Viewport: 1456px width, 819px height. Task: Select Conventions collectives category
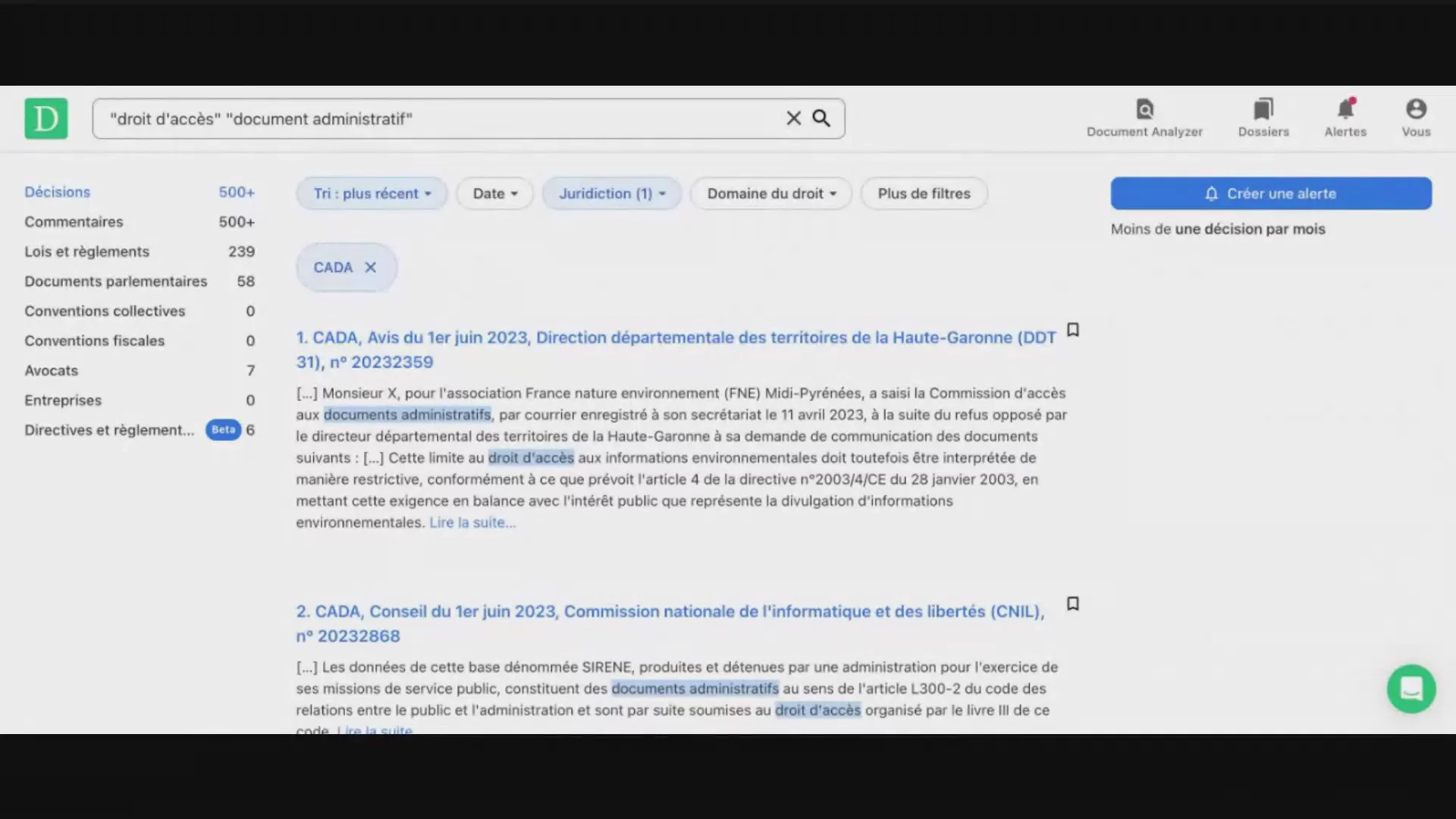(140, 311)
